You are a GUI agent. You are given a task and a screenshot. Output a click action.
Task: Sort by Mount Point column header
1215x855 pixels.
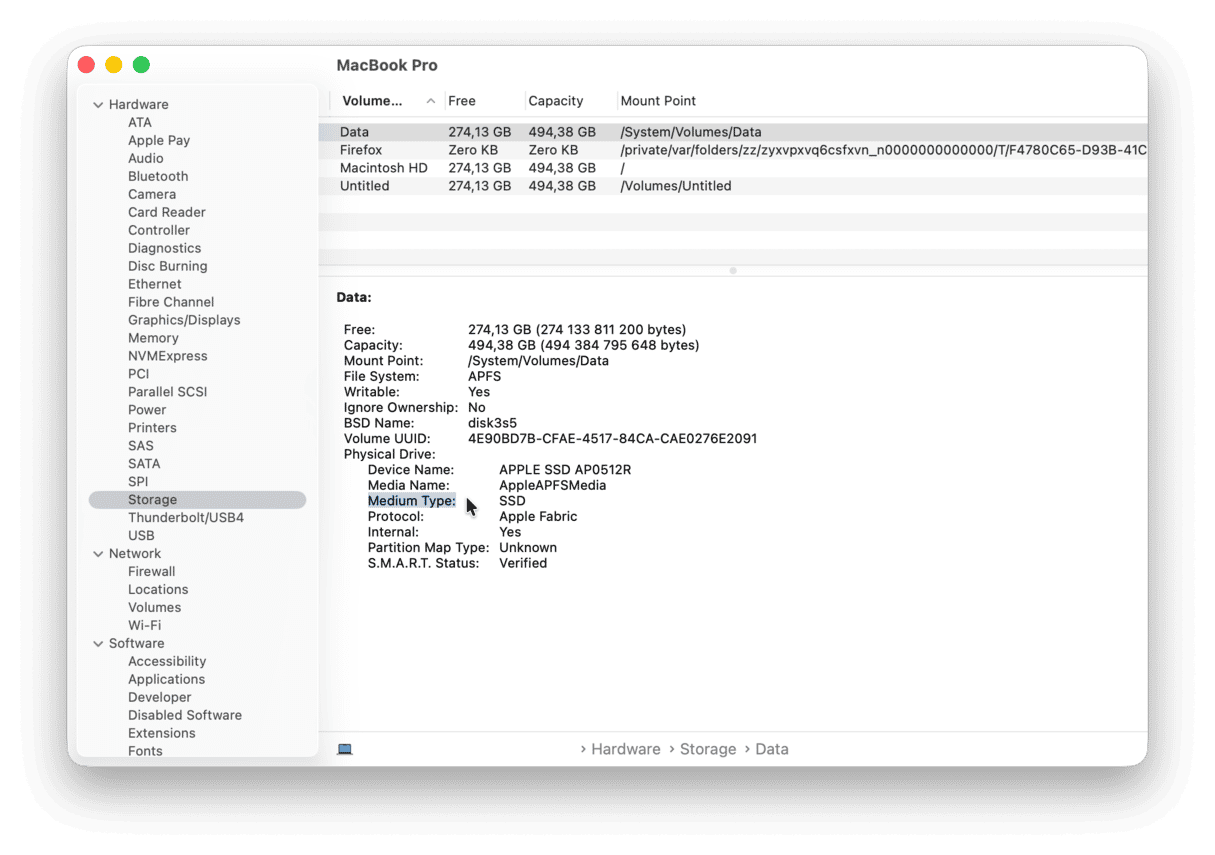coord(658,101)
